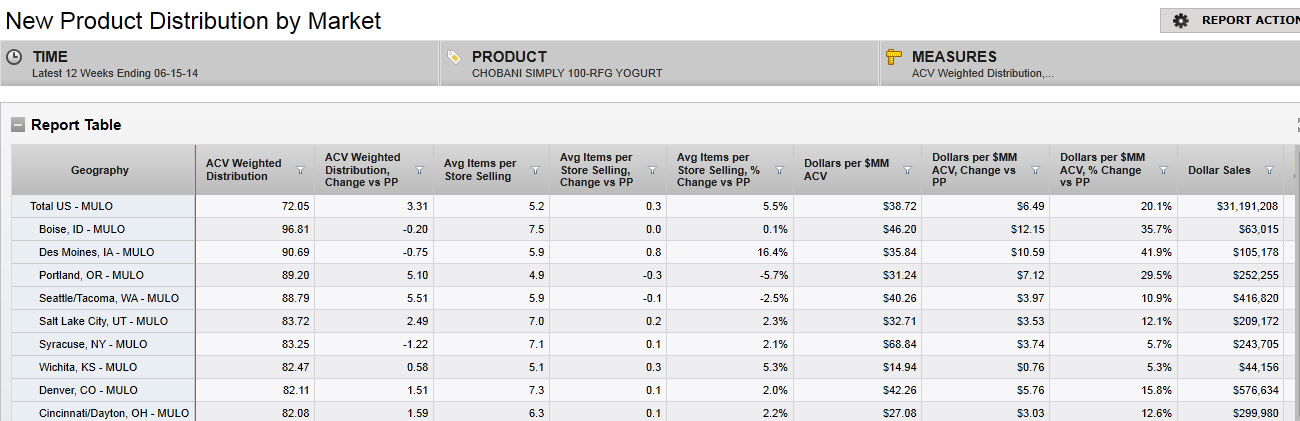Filter the ACV Weighted Distribution column

(301, 171)
